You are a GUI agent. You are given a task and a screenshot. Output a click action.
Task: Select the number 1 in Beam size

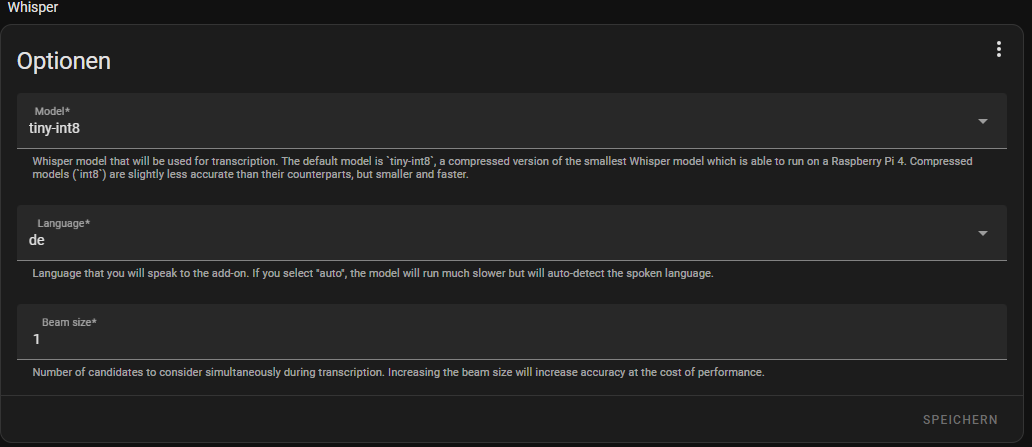(x=37, y=339)
